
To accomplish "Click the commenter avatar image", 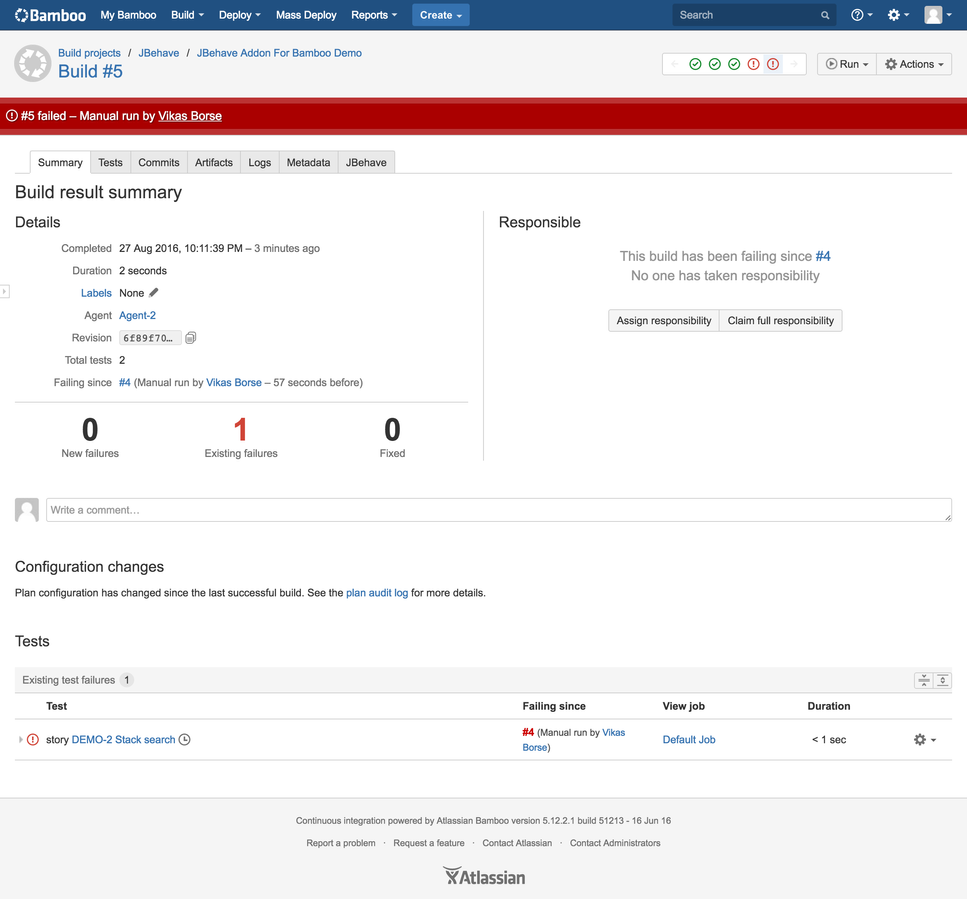I will click(27, 510).
